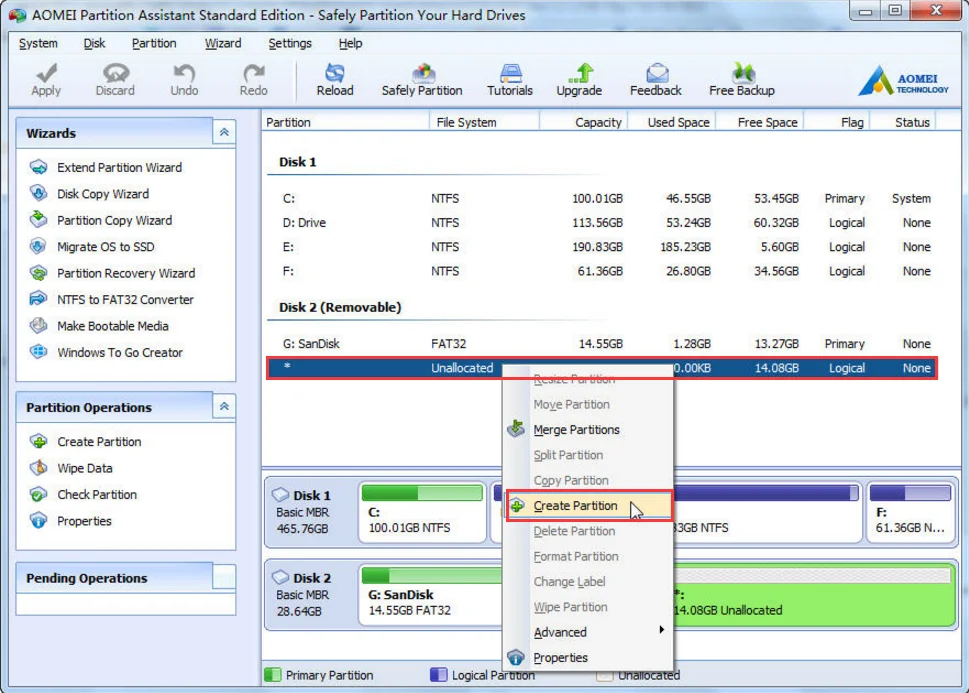The height and width of the screenshot is (693, 969).
Task: Select the D: Drive partition row
Action: tap(602, 223)
